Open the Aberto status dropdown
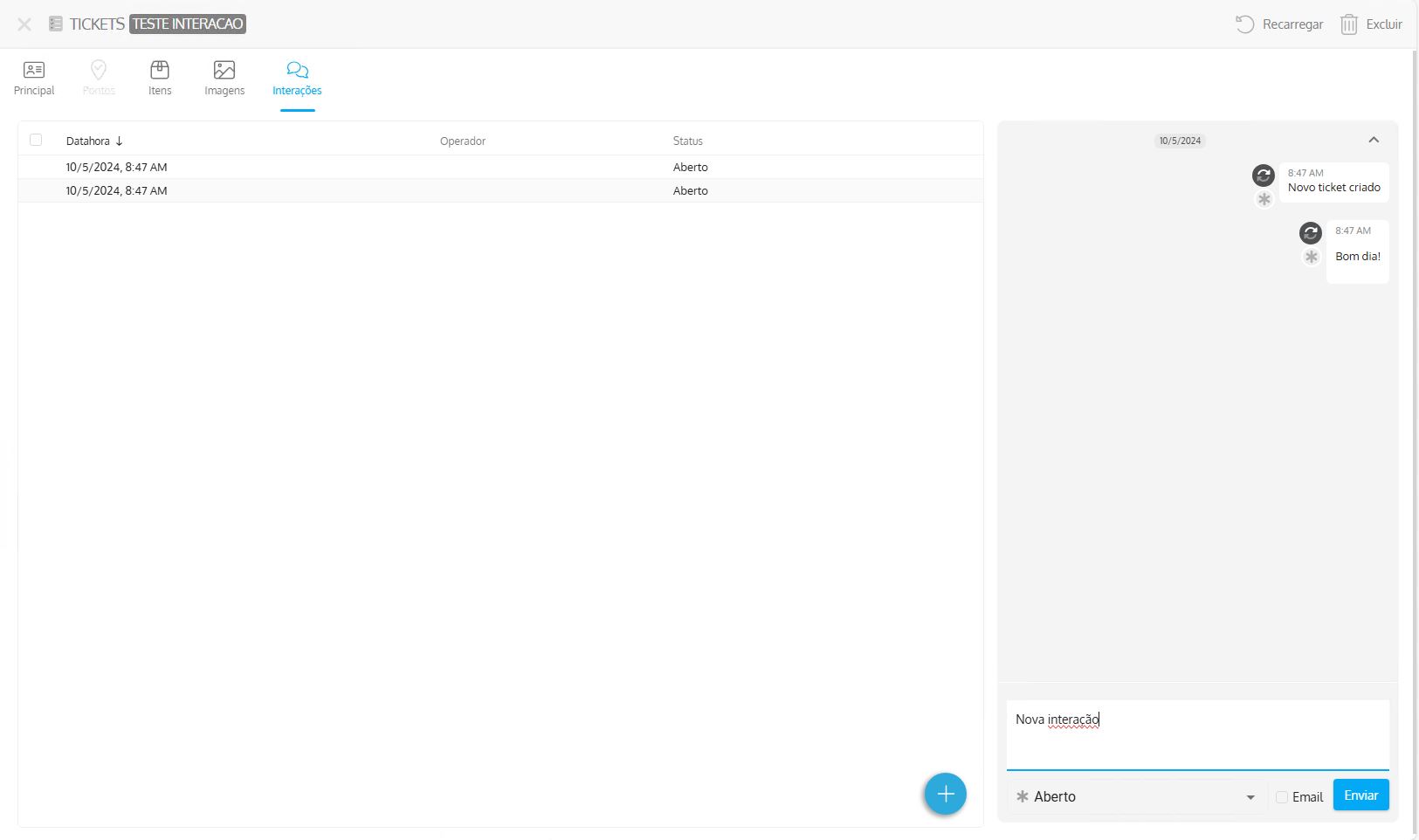 [1136, 796]
